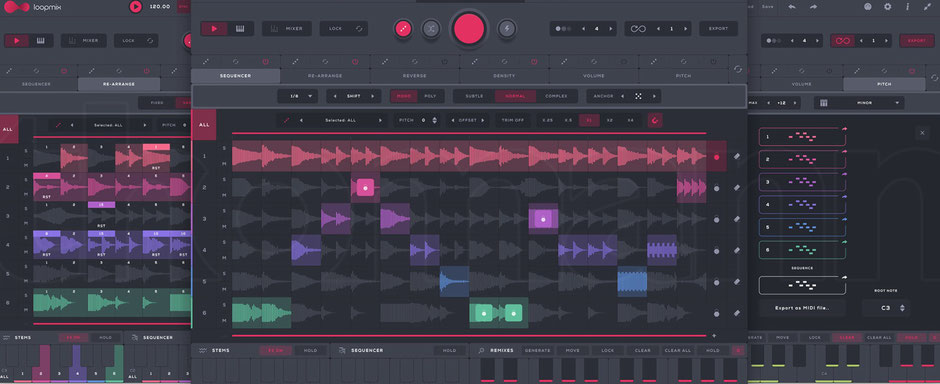Click the TRIM OFF button
Screen dimensions: 940x384
tap(512, 120)
